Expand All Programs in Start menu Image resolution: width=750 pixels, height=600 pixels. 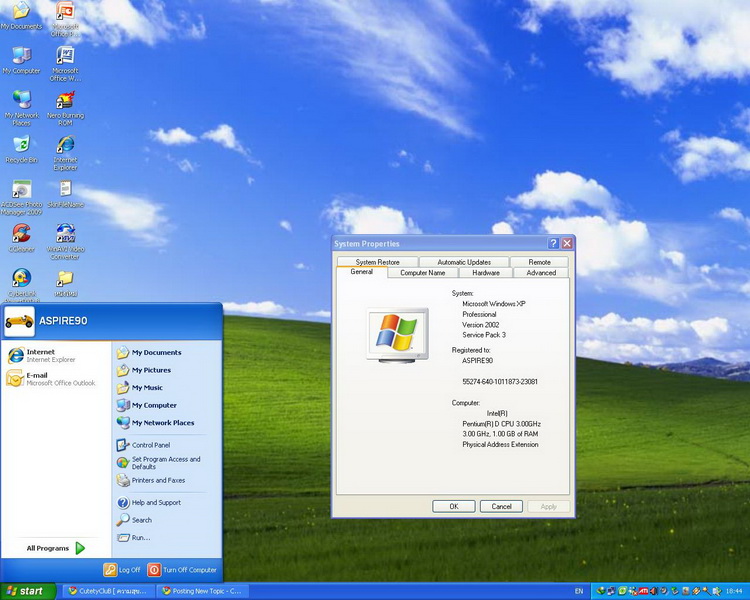click(x=55, y=548)
